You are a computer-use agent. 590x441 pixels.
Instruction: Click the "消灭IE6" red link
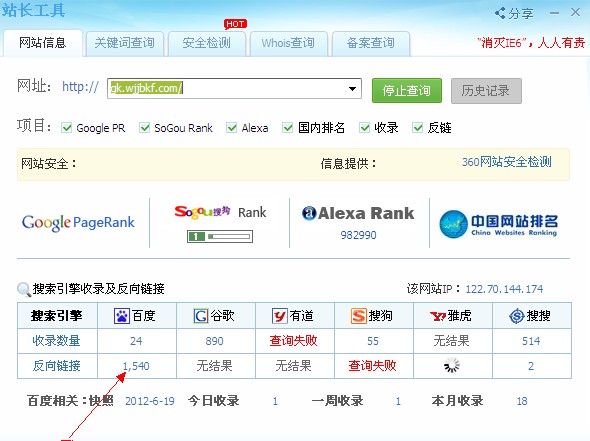coord(531,43)
